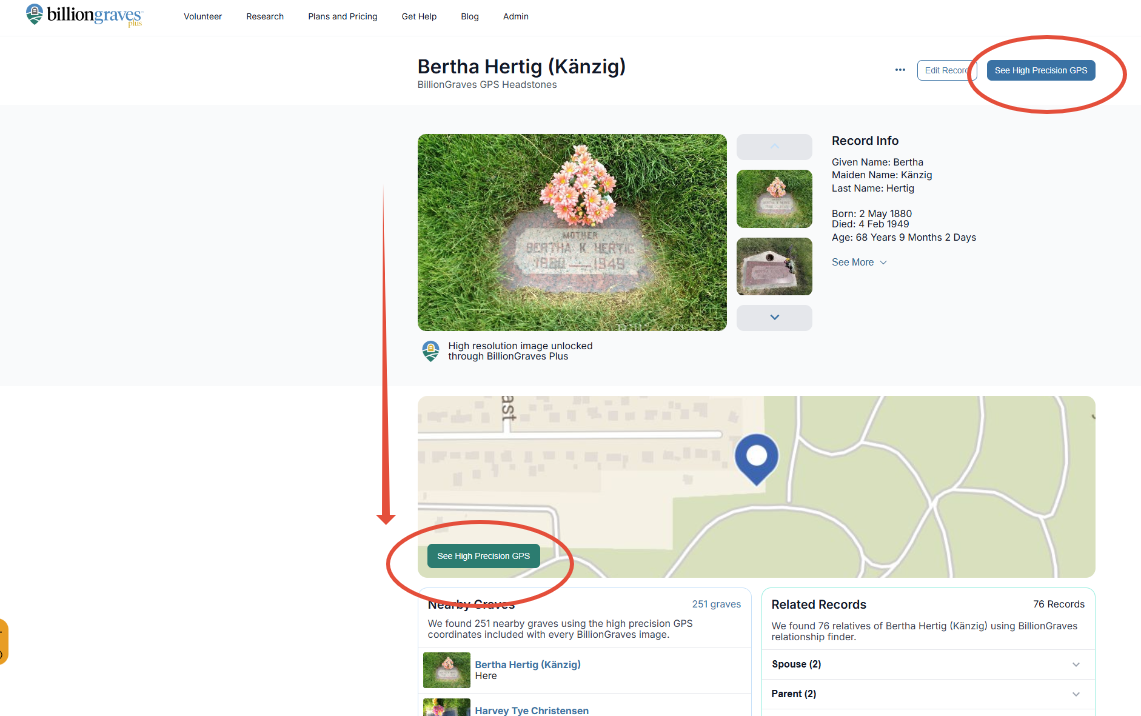
Task: Click the Edit Record button
Action: 946,71
